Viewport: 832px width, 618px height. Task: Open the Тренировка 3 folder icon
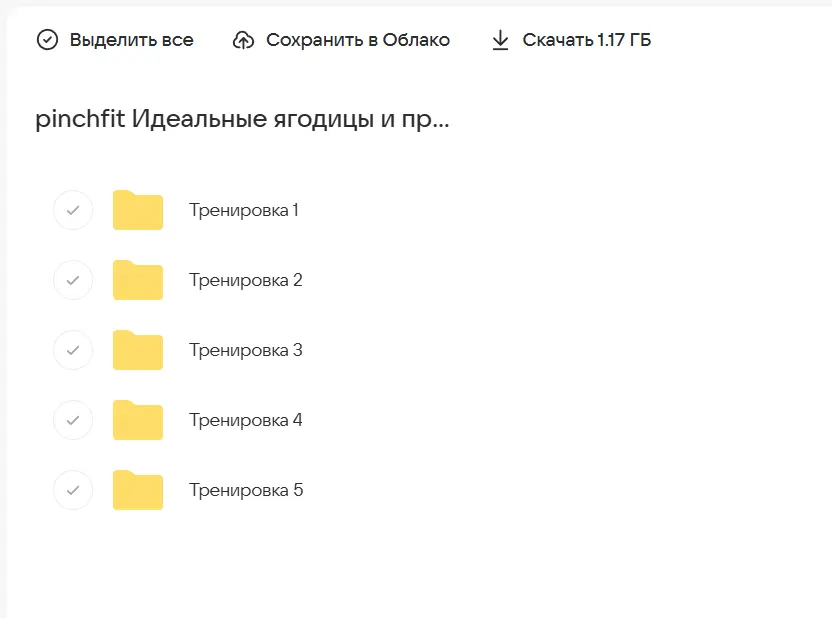click(137, 350)
